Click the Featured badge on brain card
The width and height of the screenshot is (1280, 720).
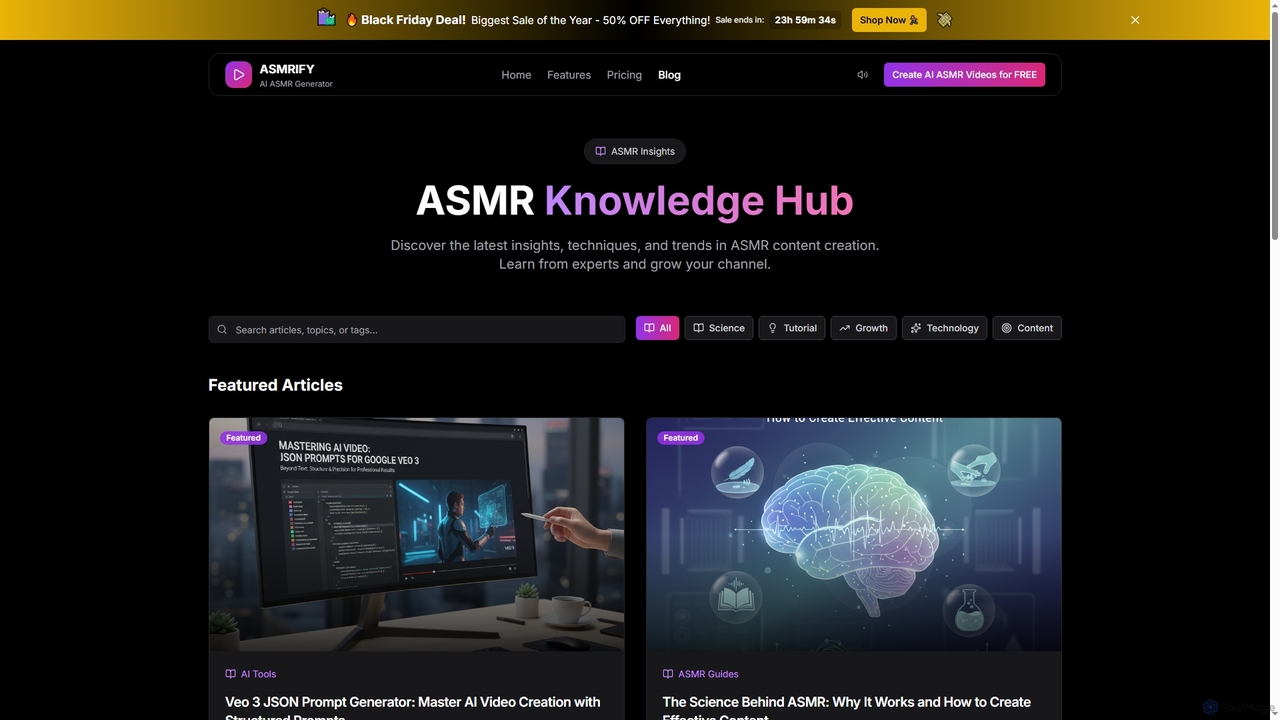click(680, 438)
